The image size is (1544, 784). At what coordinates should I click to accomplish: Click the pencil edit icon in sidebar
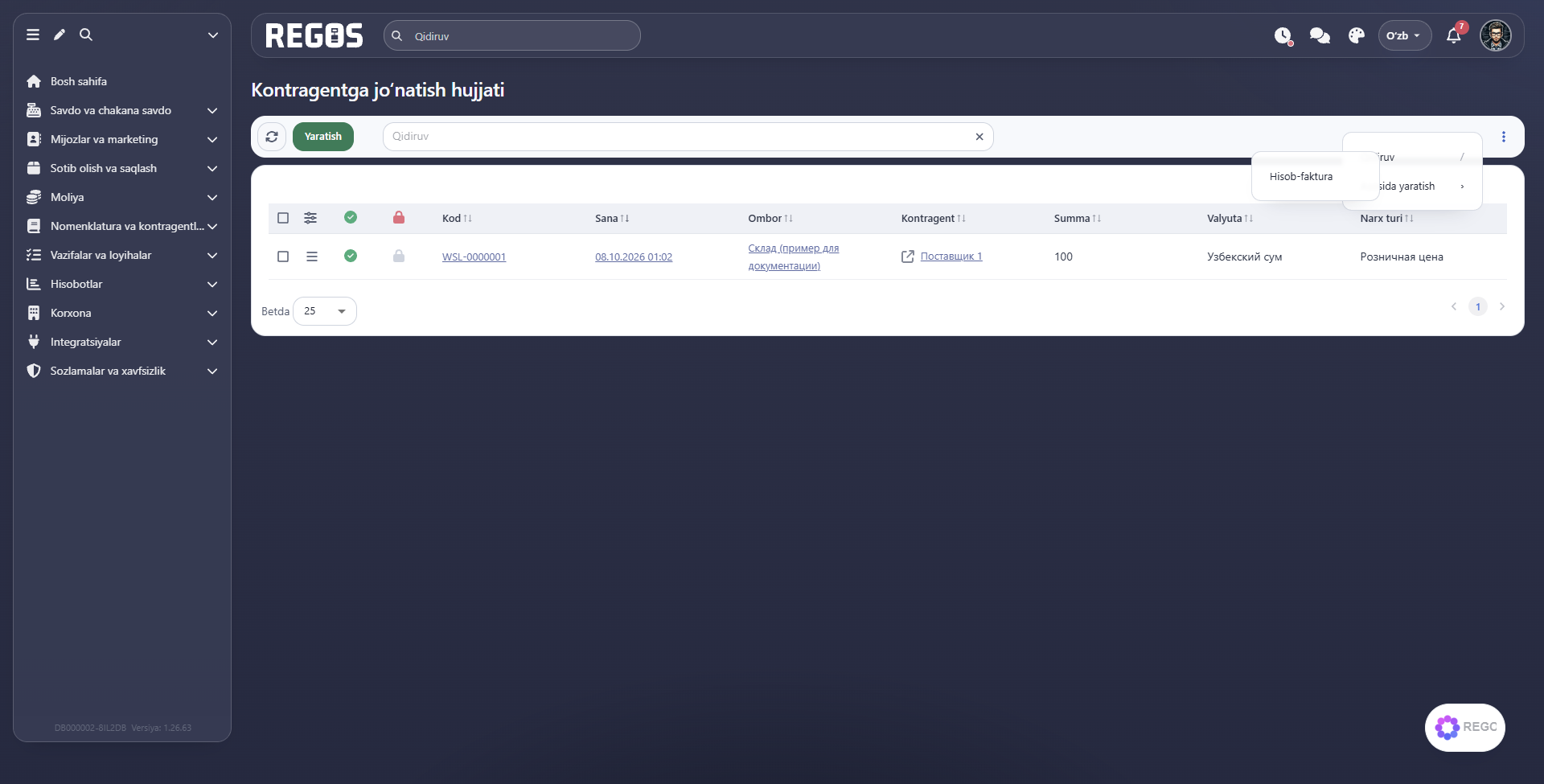[x=60, y=35]
